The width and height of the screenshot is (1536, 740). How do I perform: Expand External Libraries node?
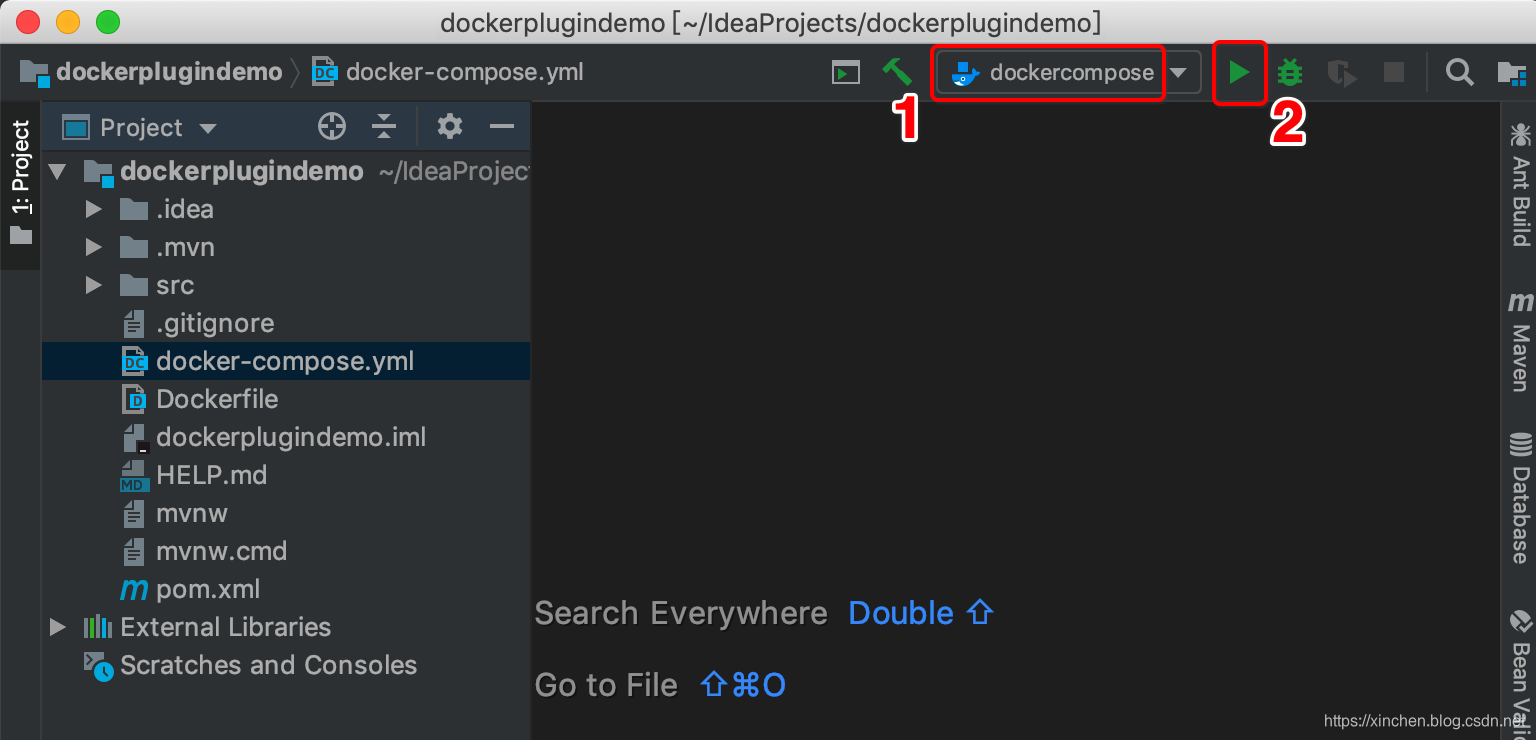click(58, 627)
